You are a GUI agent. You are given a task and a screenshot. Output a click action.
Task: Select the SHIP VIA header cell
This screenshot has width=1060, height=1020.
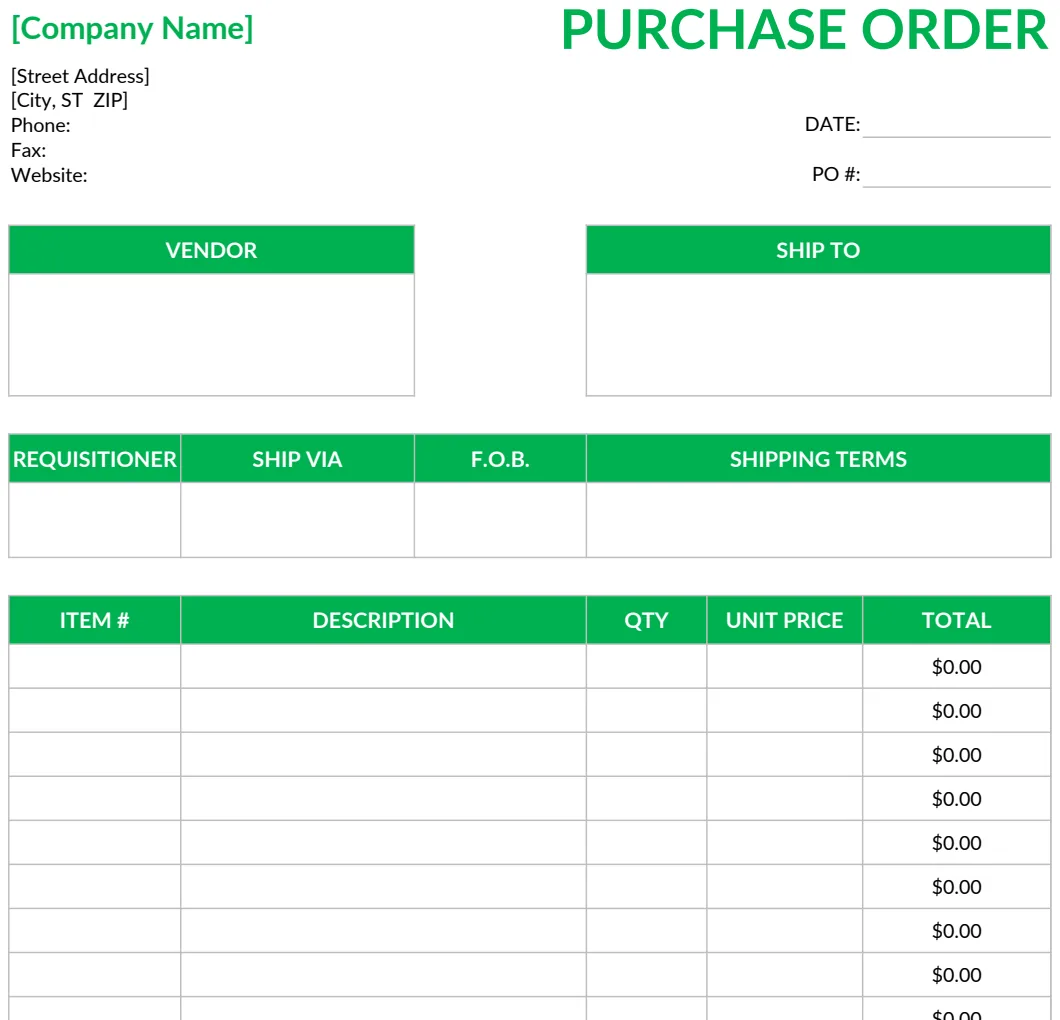(x=297, y=459)
